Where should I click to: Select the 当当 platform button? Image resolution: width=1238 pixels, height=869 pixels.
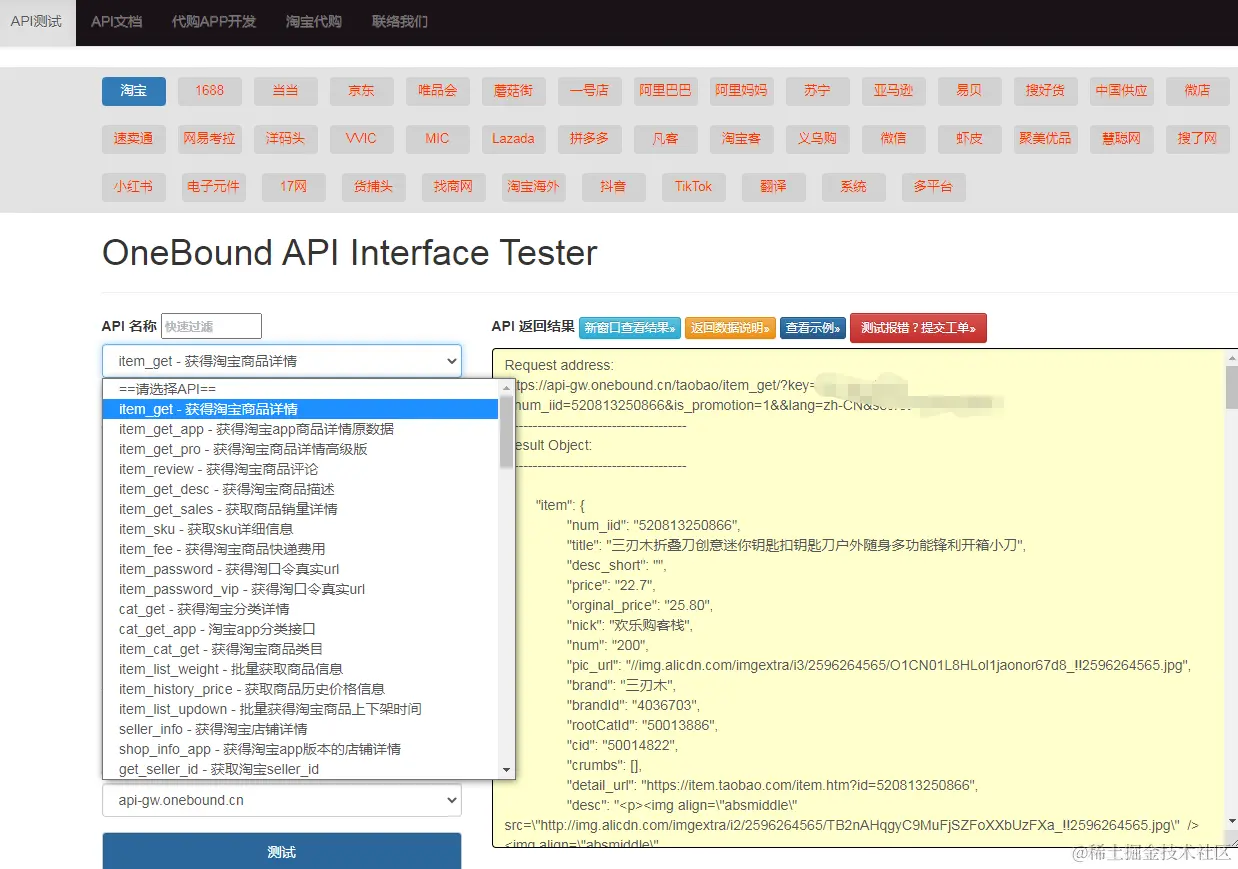[x=286, y=90]
